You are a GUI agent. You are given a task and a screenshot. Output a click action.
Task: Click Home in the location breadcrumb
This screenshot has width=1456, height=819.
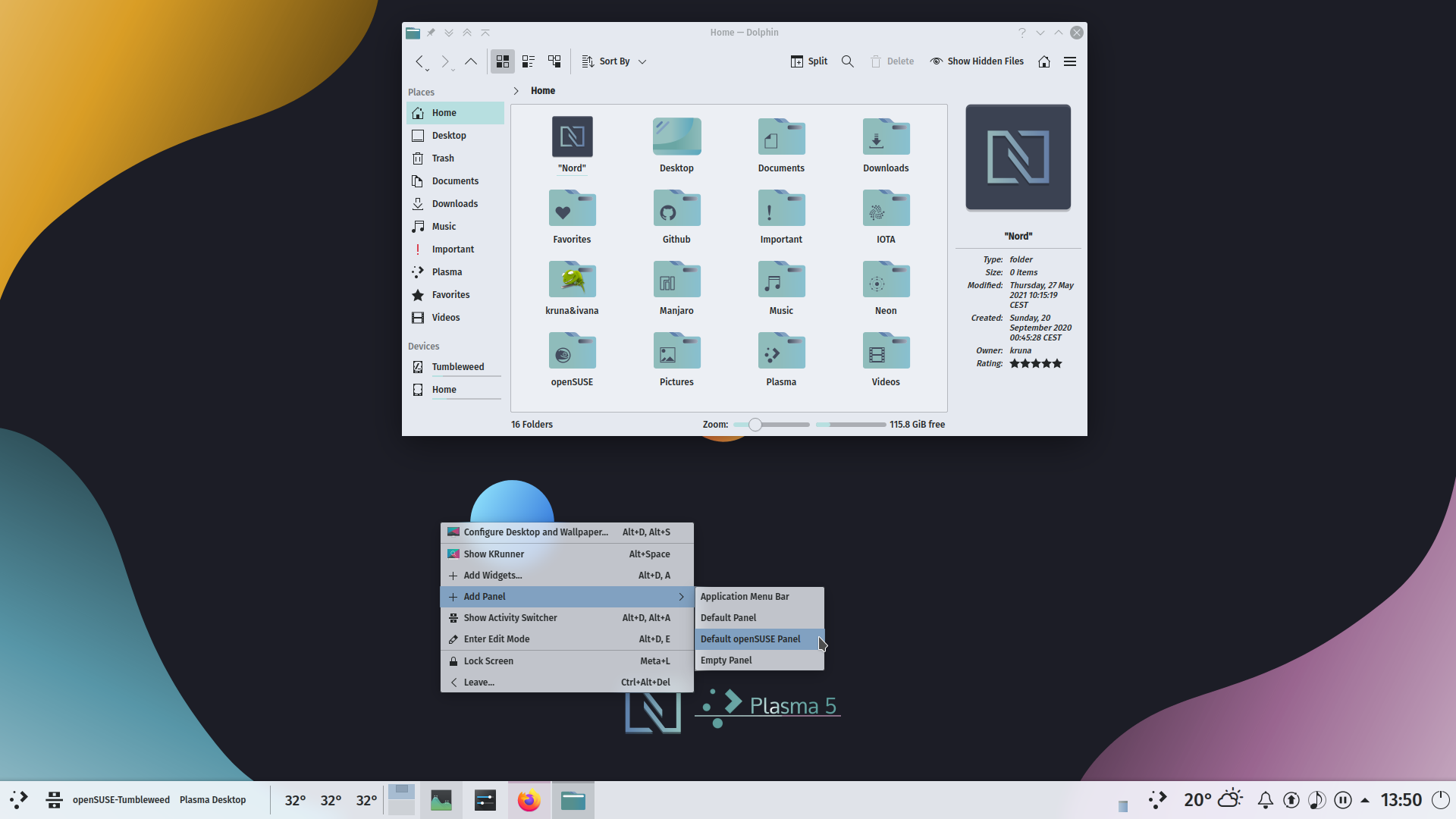point(543,91)
